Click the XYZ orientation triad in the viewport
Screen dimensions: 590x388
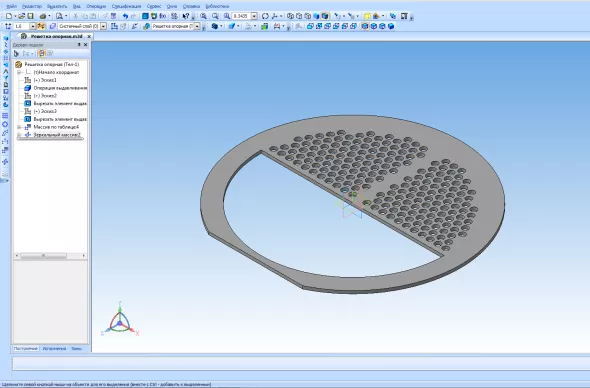click(120, 320)
